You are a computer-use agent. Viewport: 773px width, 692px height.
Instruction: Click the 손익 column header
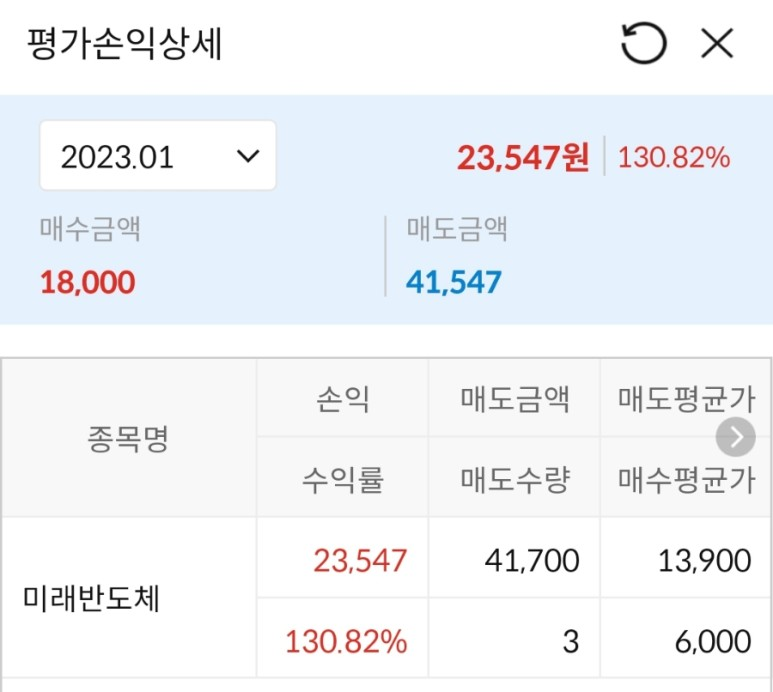[343, 398]
